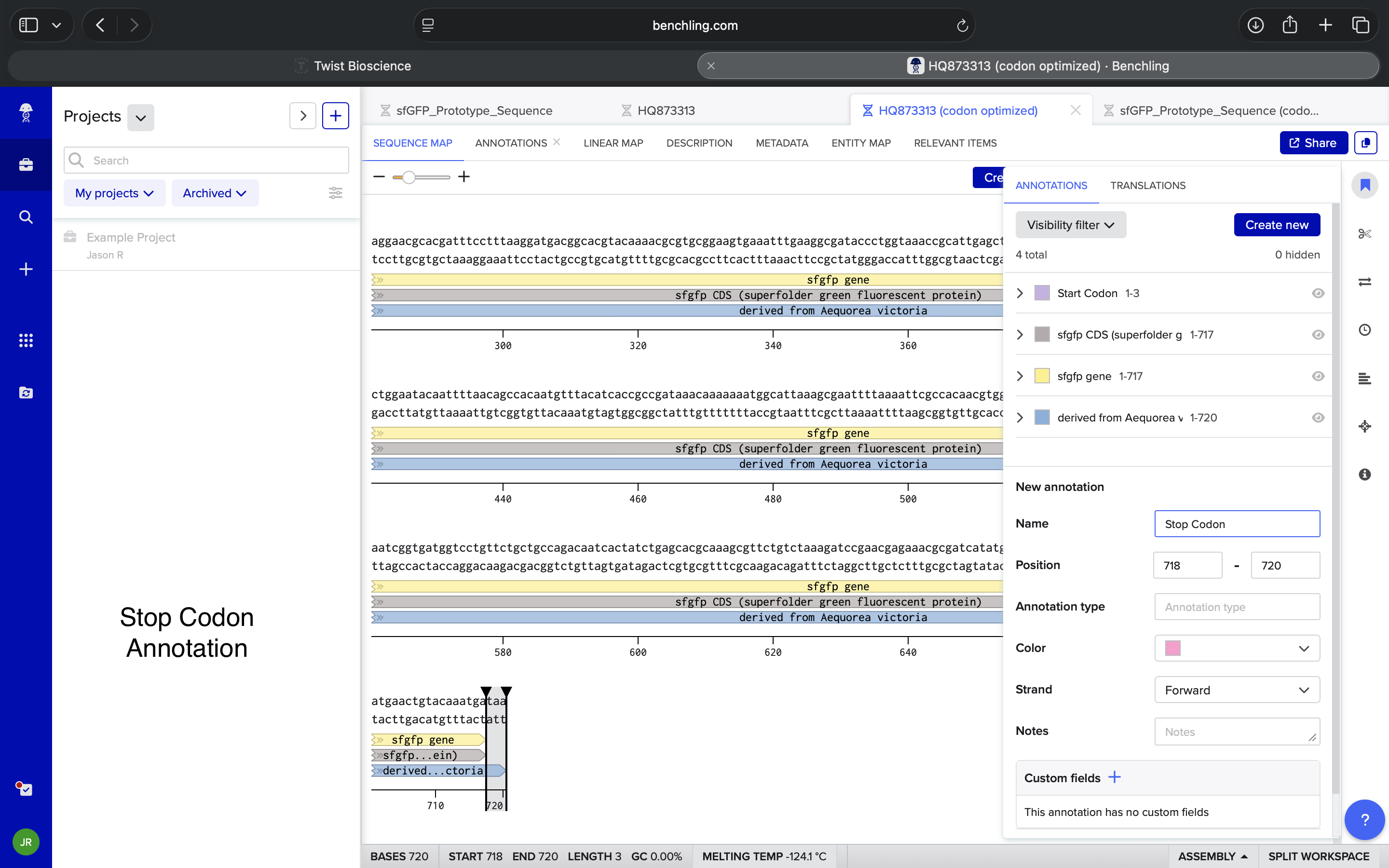The height and width of the screenshot is (868, 1389).
Task: Click the Notes text field
Action: tap(1237, 732)
